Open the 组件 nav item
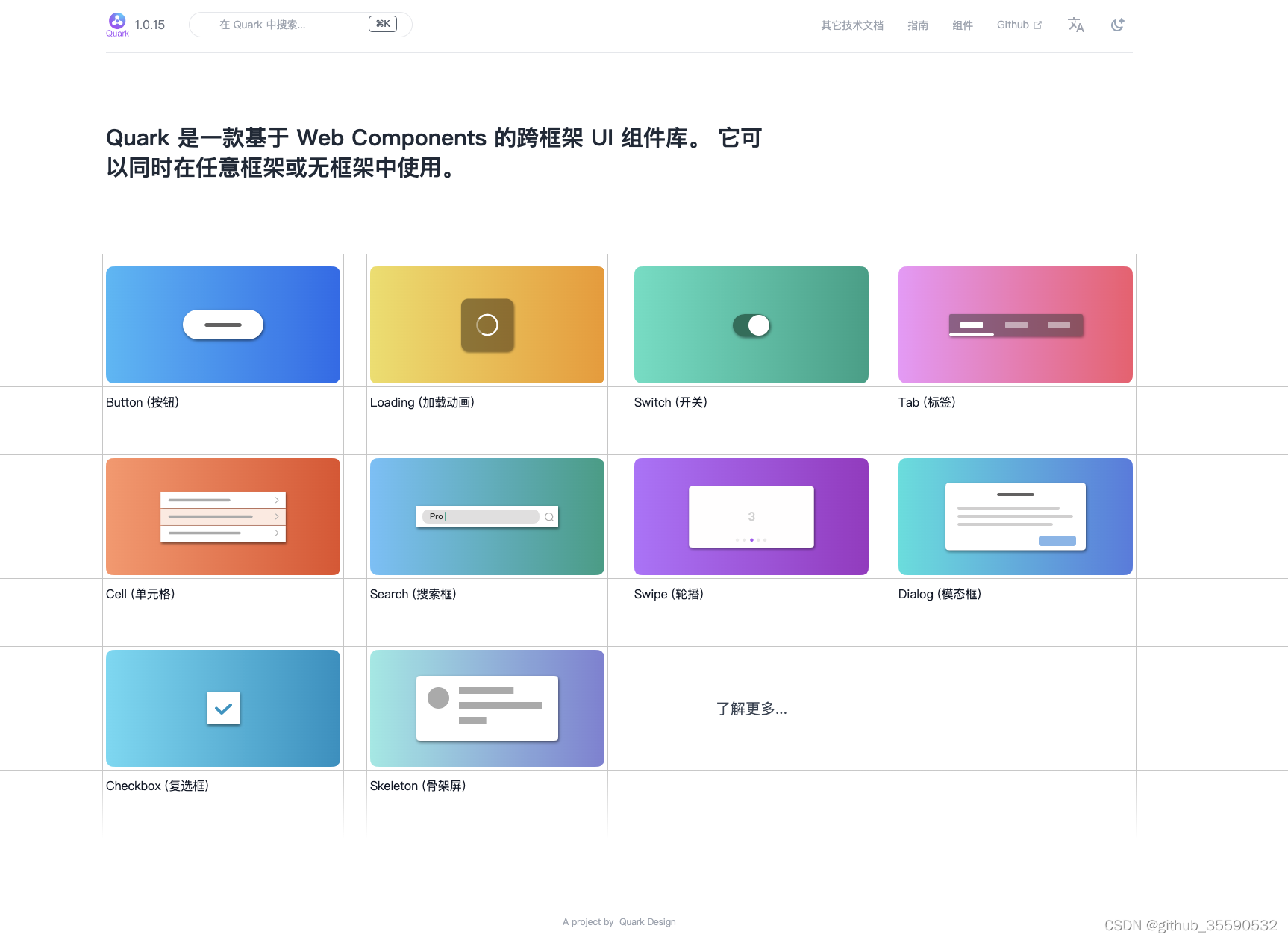This screenshot has height=940, width=1288. coord(963,25)
